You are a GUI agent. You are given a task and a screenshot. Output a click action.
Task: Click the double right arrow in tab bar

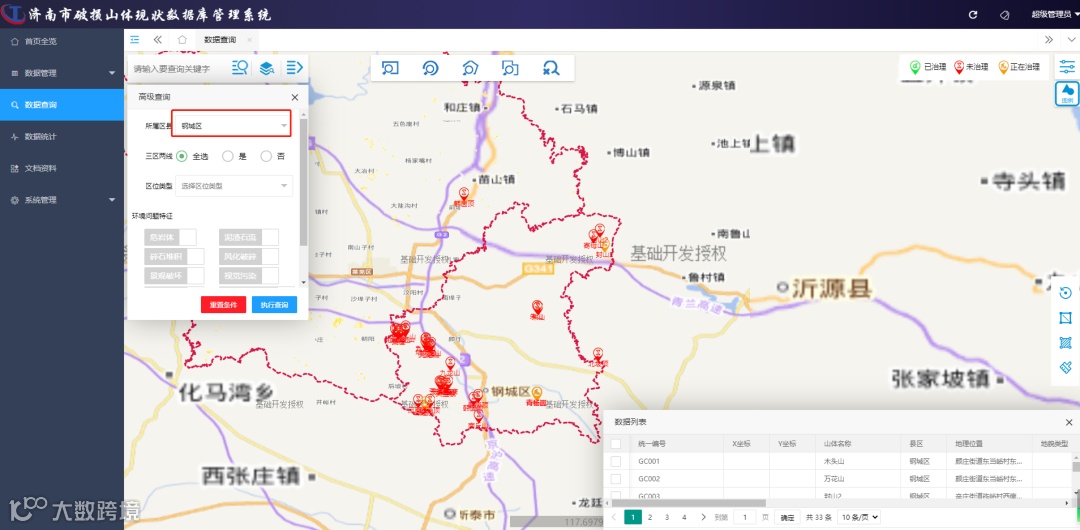coord(1049,39)
